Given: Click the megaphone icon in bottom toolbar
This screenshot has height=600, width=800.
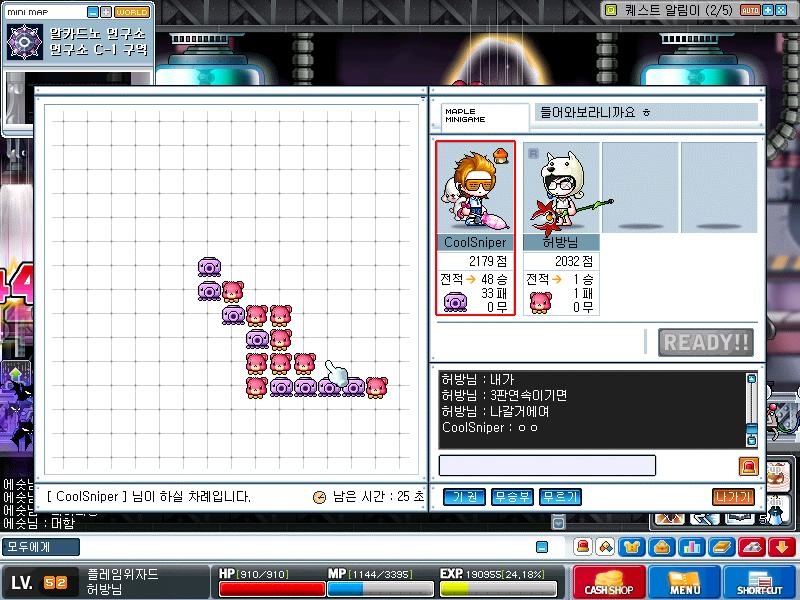Looking at the screenshot, I should (x=606, y=547).
